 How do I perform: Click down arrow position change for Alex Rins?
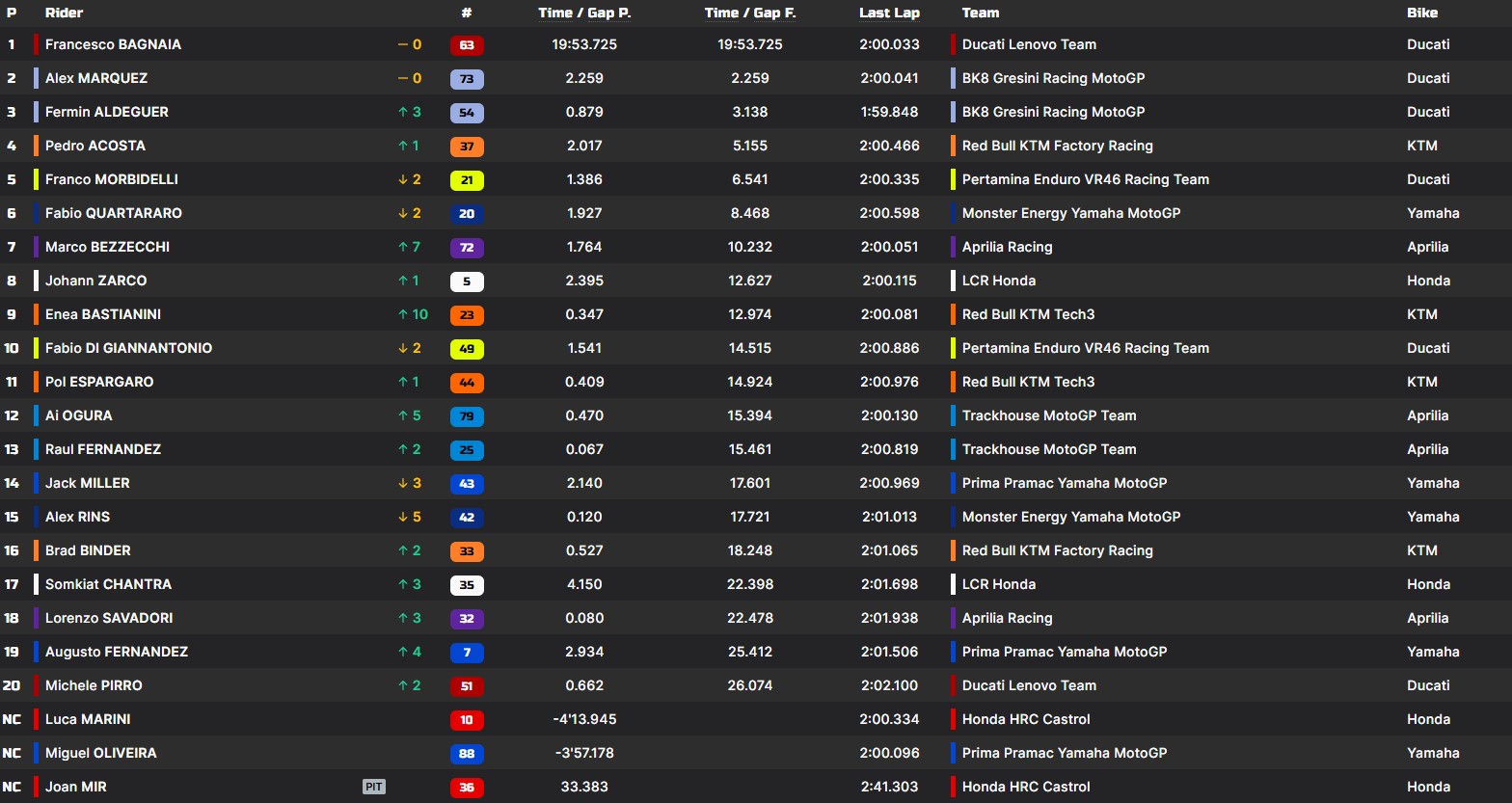403,517
